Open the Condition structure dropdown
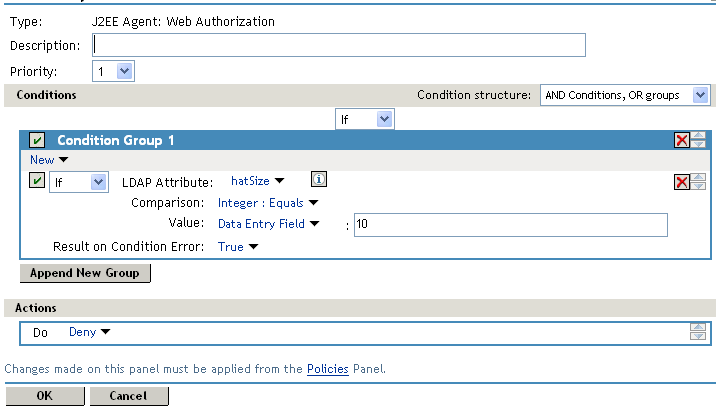The width and height of the screenshot is (716, 410). click(625, 95)
